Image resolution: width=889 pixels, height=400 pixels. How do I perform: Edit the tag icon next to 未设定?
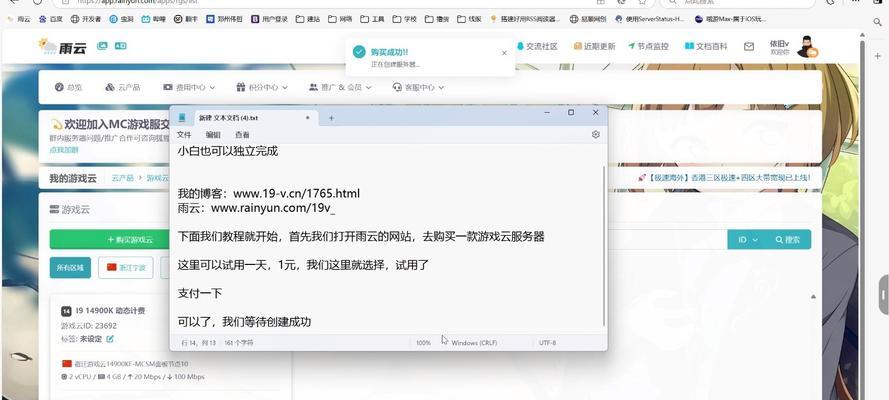(110, 339)
